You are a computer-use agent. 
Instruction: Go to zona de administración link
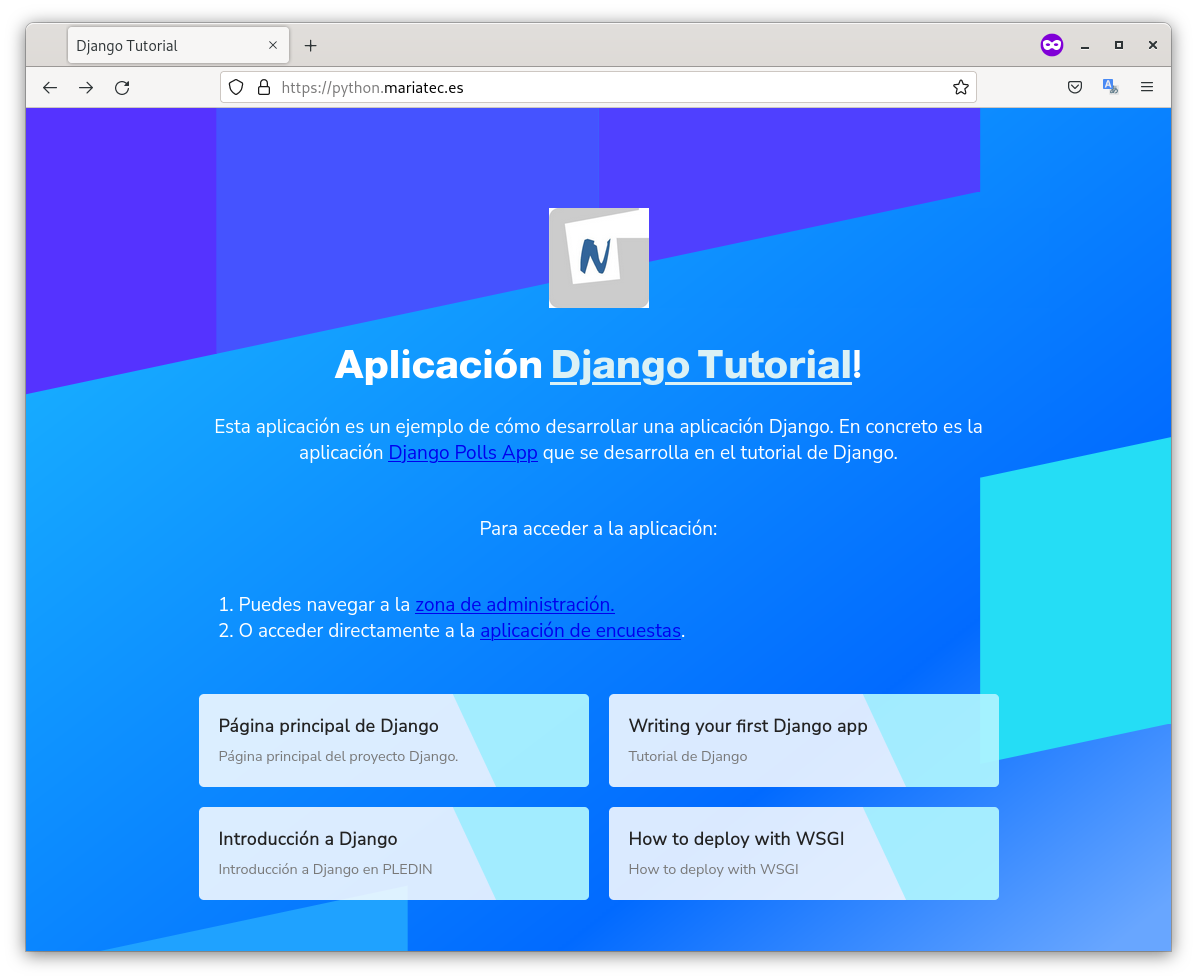coord(514,604)
